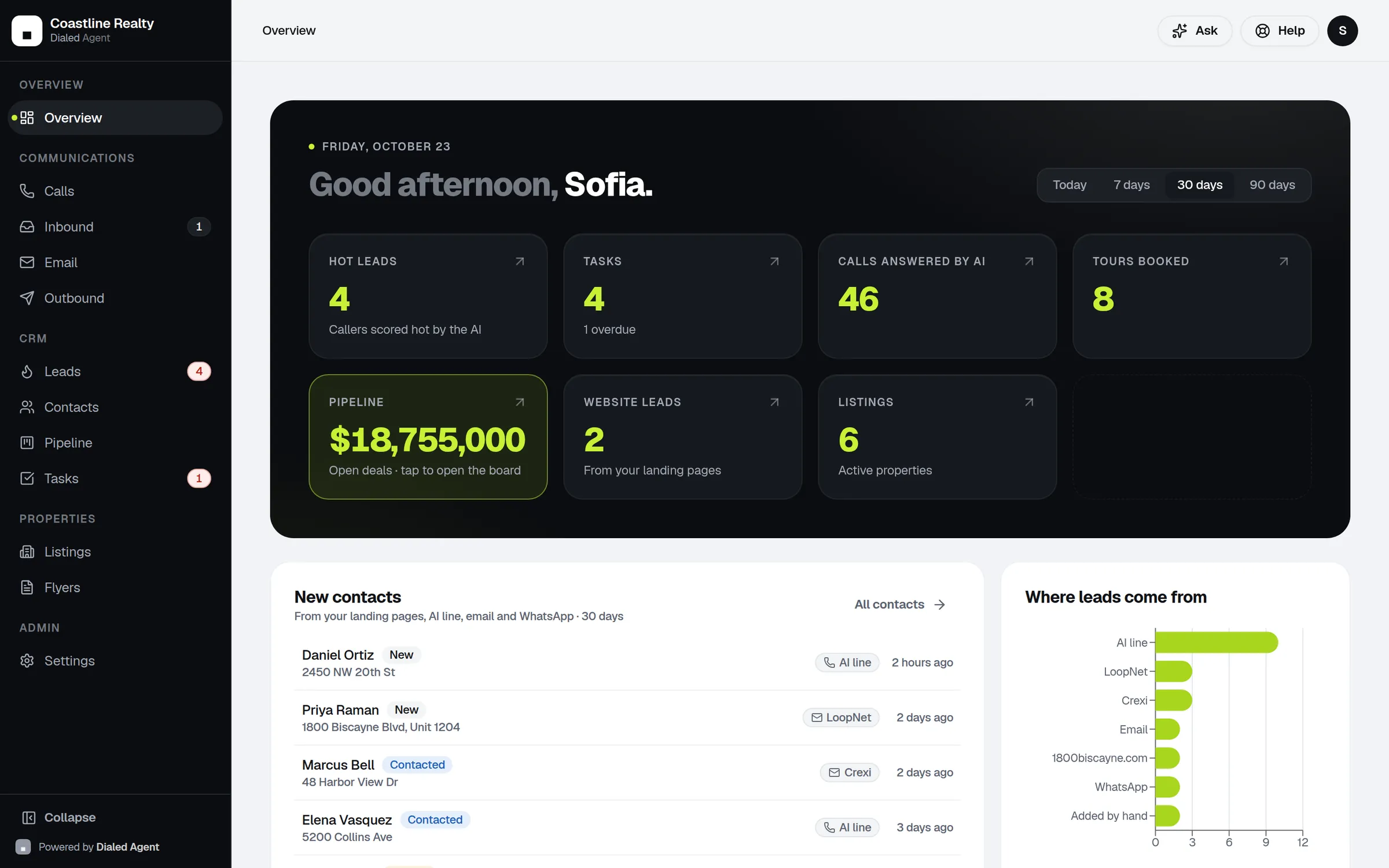Viewport: 1389px width, 868px height.
Task: Open Settings gear in Admin section
Action: 115,661
